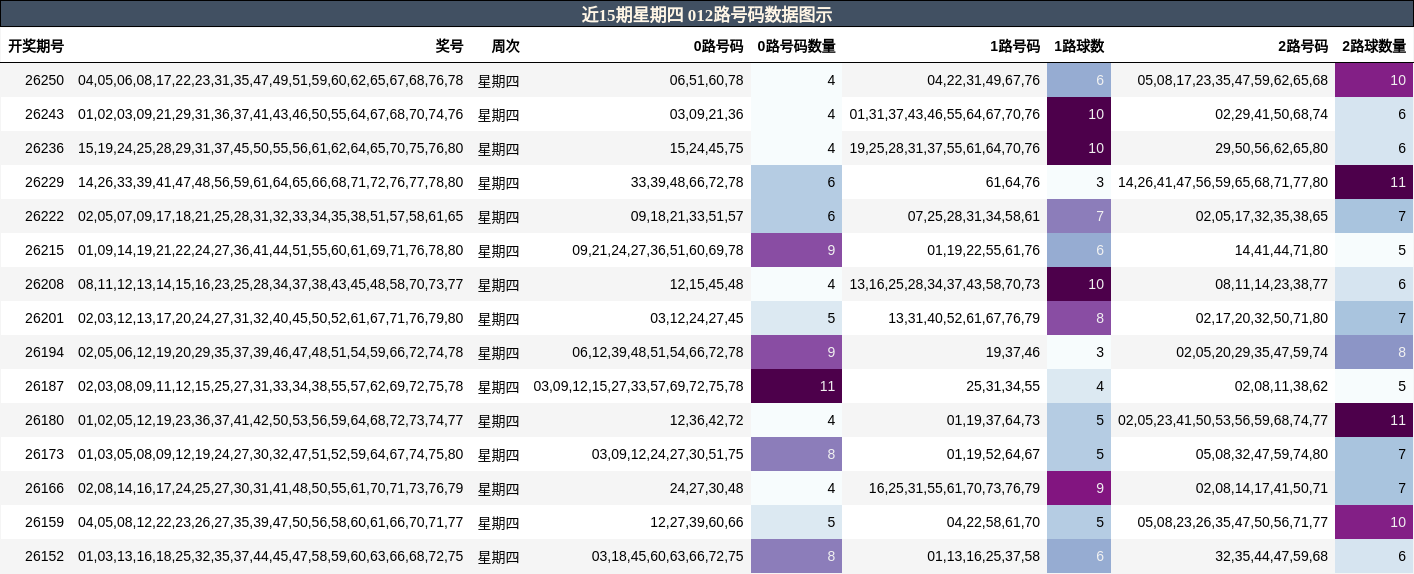Select the 0路号码数量 column header
This screenshot has width=1414, height=574.
click(x=796, y=46)
